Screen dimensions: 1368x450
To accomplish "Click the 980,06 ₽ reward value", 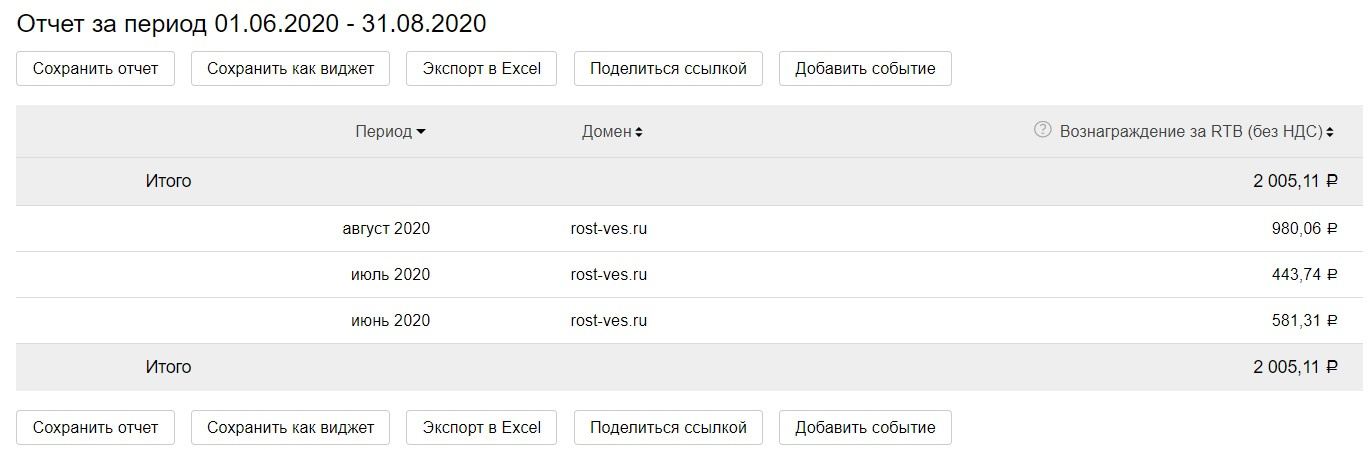I will [x=1304, y=229].
